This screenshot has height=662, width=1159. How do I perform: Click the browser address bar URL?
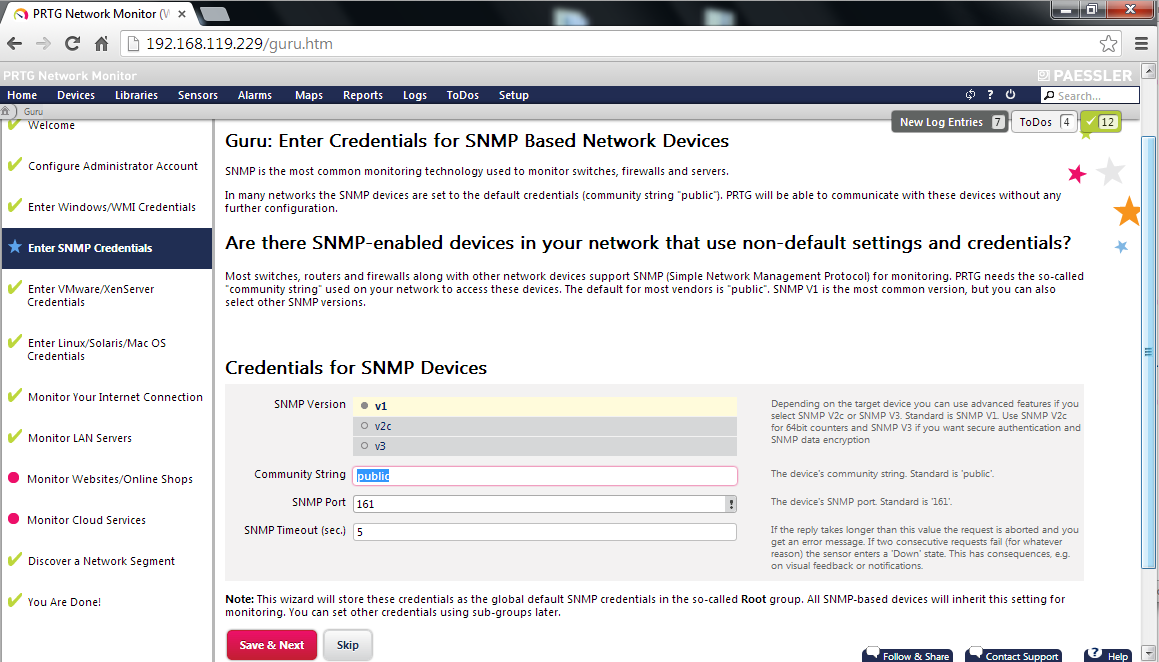(239, 44)
